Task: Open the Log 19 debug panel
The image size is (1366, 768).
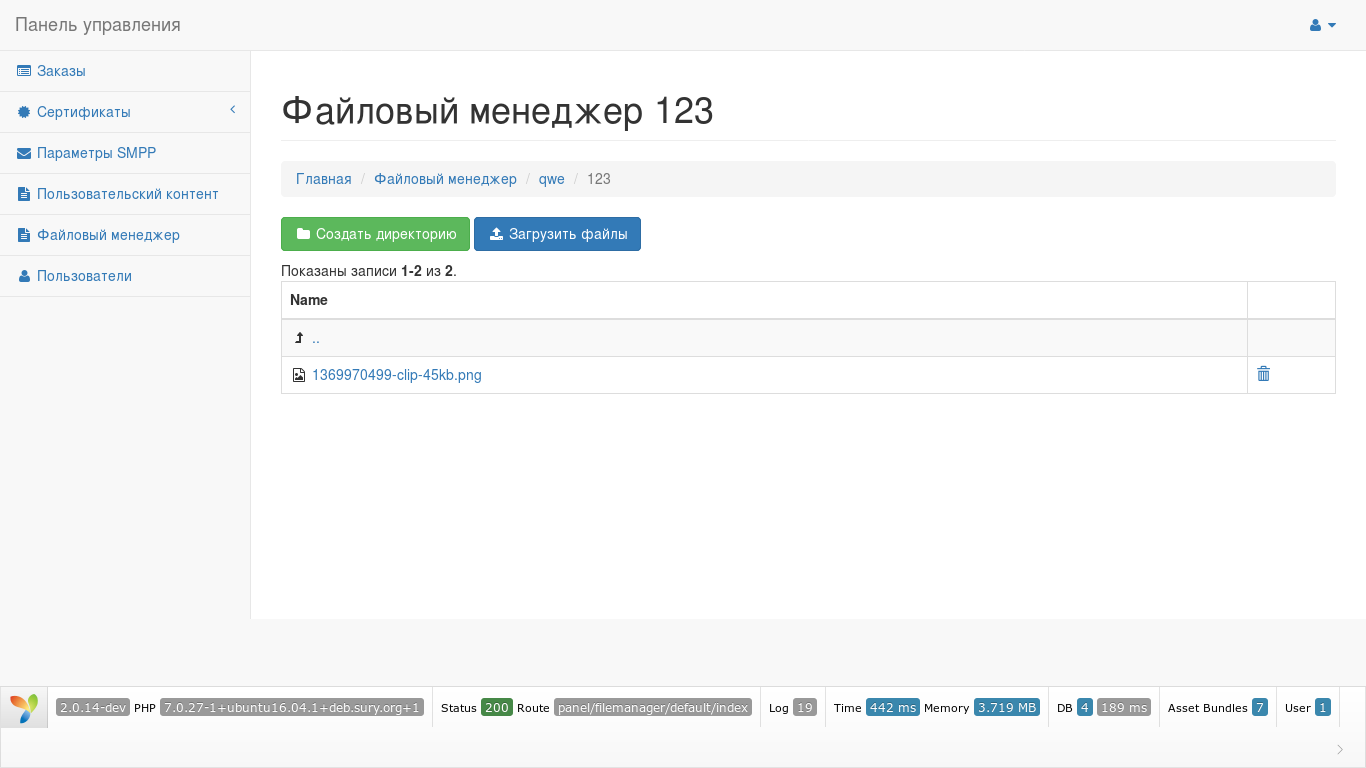Action: tap(793, 707)
